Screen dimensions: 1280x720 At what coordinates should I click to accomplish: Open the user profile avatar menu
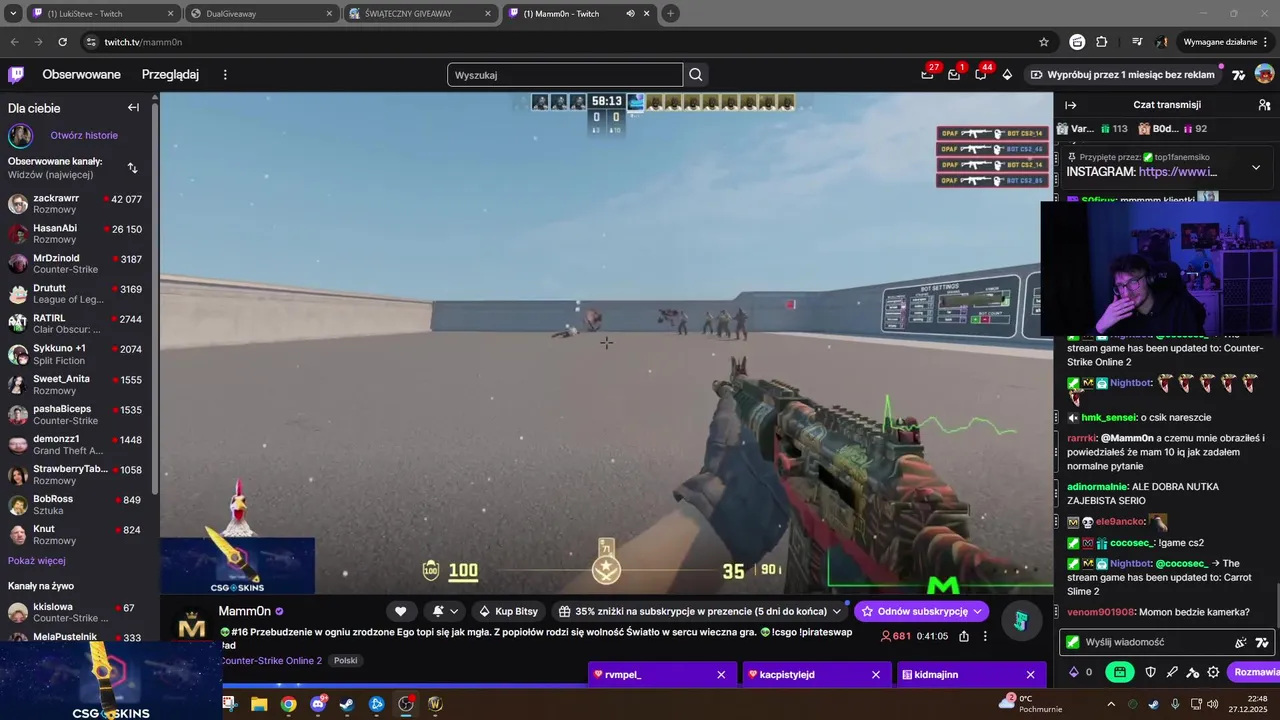[1264, 75]
